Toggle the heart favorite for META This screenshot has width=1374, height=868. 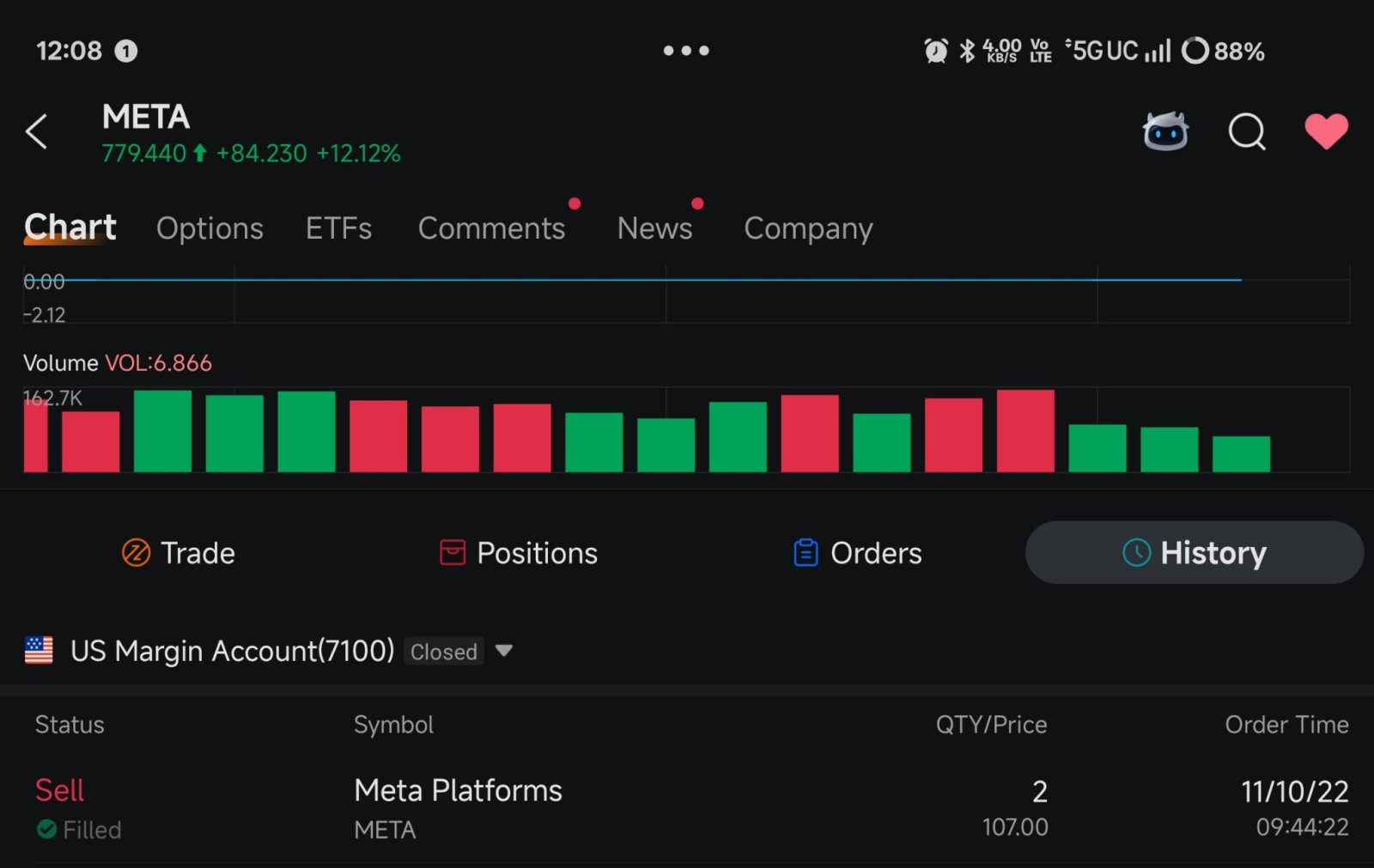pos(1326,131)
